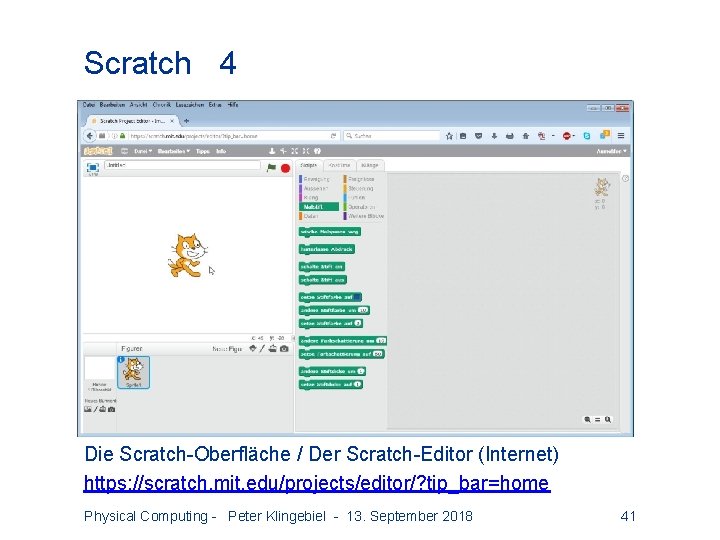The height and width of the screenshot is (540, 720).
Task: Select the Sprite1 thumbnail in the Figuren panel
Action: click(x=134, y=372)
